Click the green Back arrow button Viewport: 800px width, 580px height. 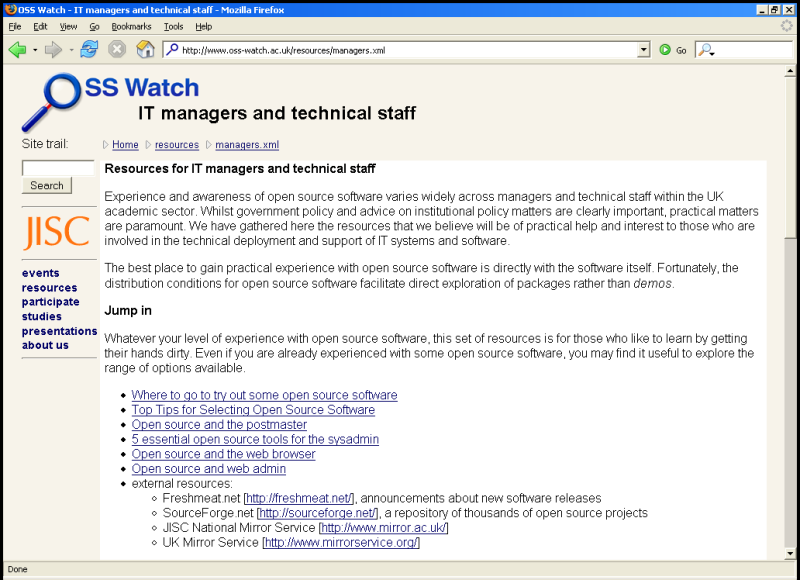(x=17, y=50)
